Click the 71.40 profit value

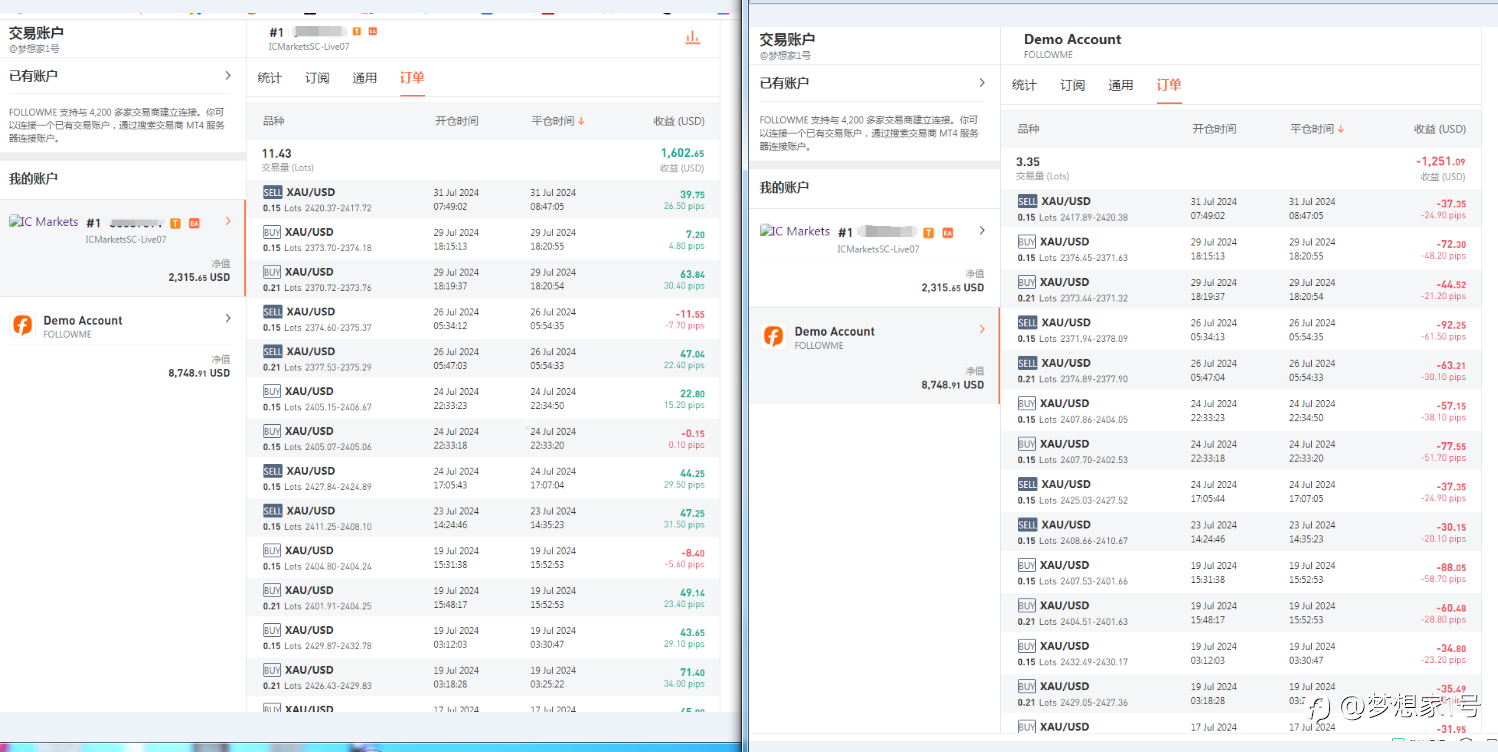pyautogui.click(x=692, y=673)
